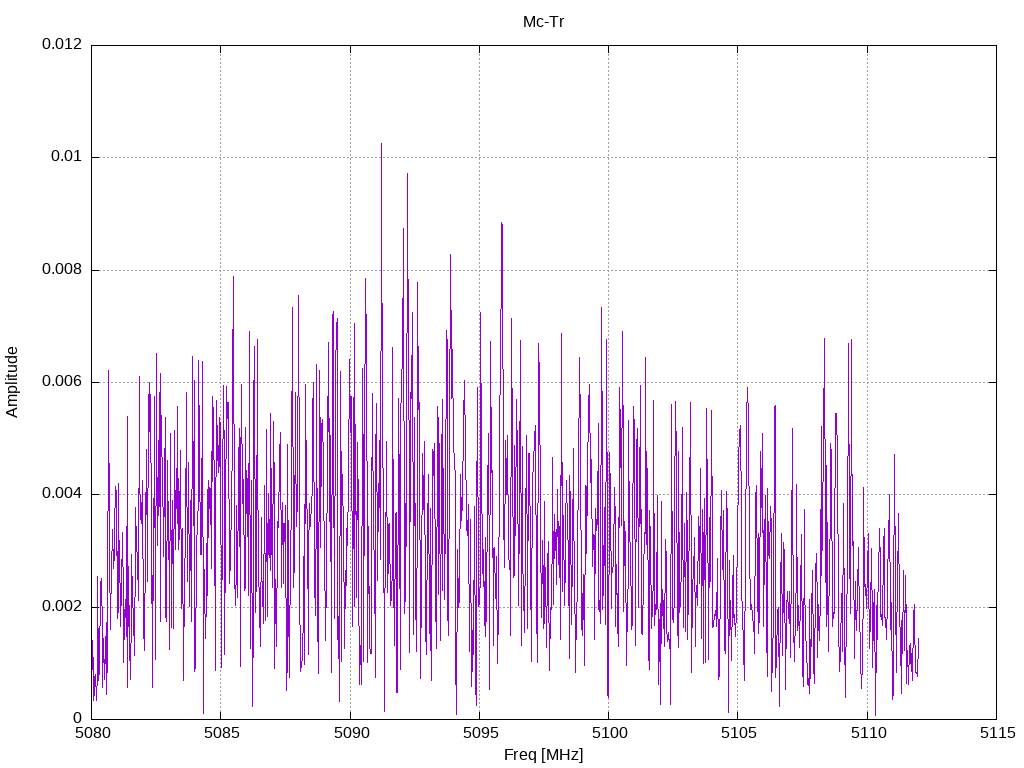Click the 5095 x-axis tick label
This screenshot has height=768, width=1024.
tap(480, 733)
